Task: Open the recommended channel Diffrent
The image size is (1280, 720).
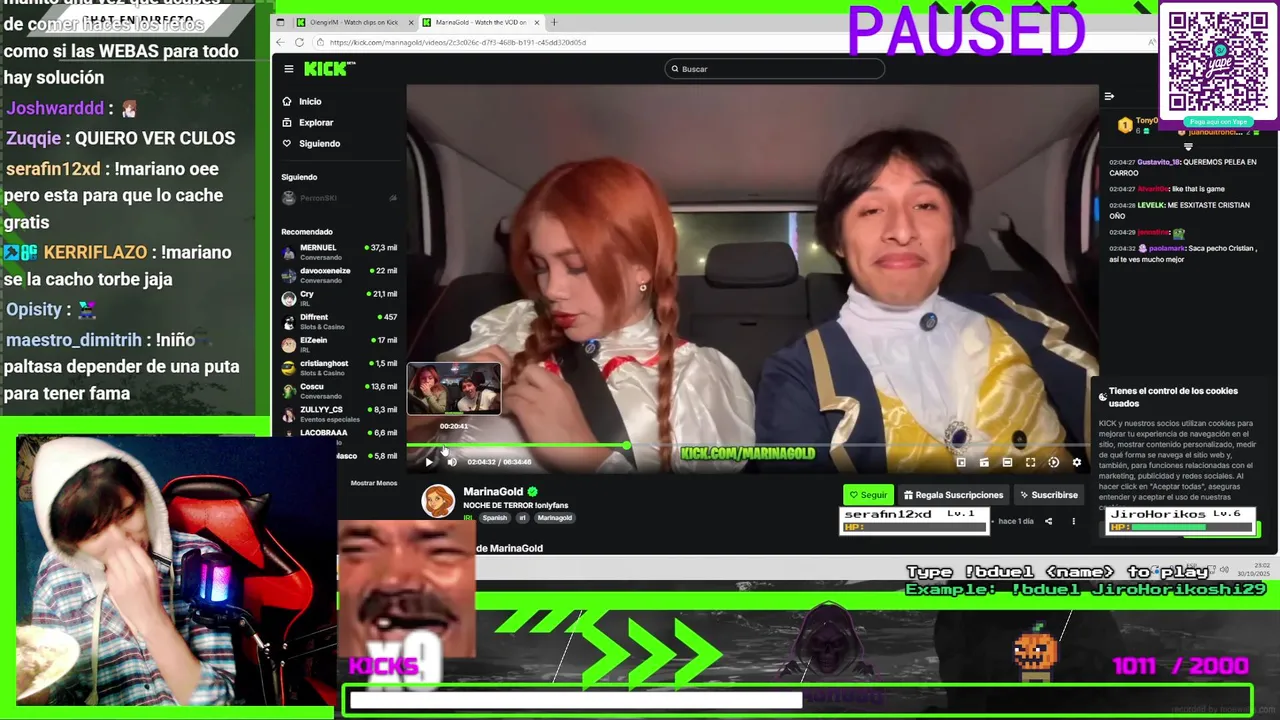Action: click(x=339, y=321)
